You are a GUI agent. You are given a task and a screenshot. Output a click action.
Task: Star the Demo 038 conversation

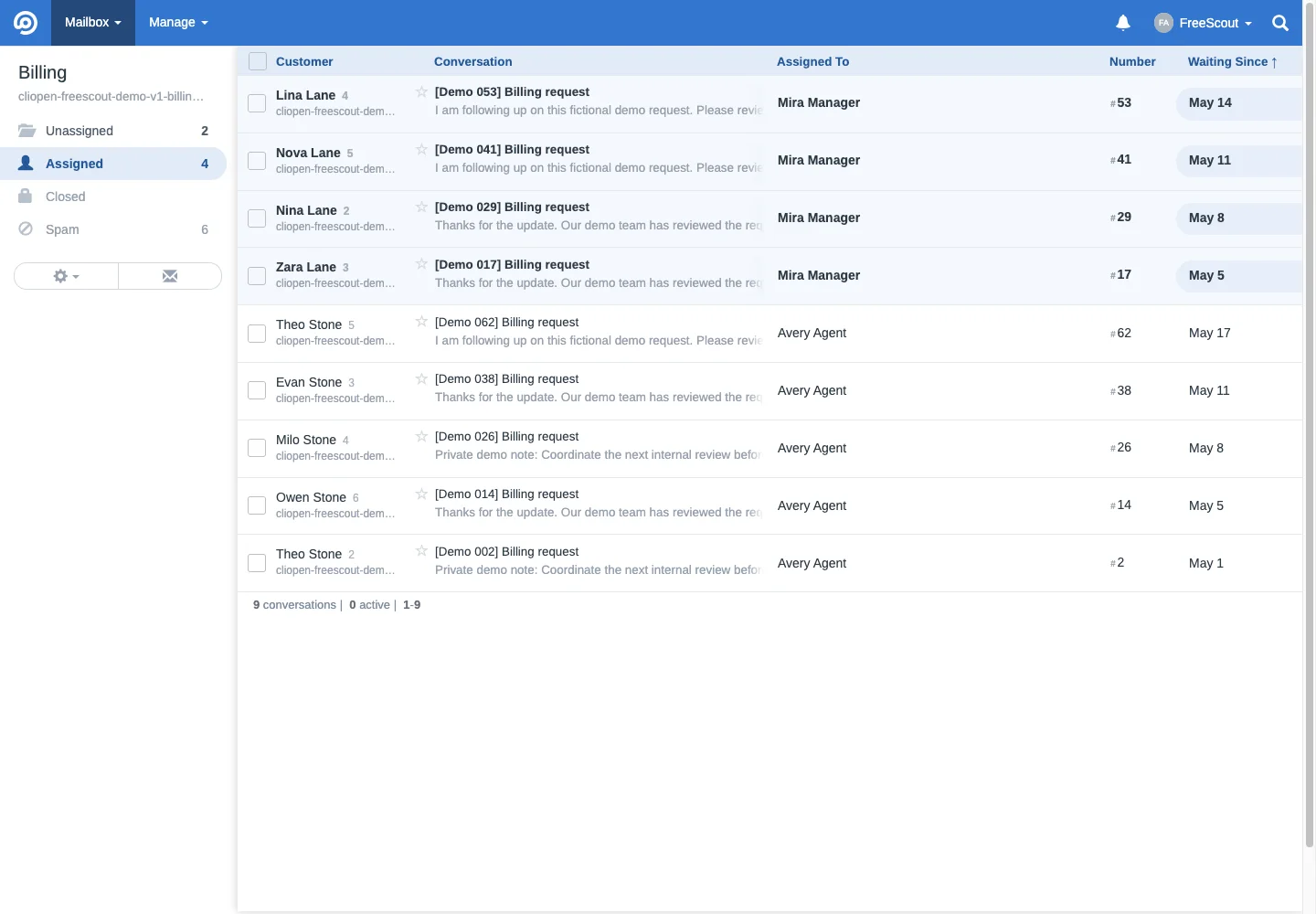421,378
